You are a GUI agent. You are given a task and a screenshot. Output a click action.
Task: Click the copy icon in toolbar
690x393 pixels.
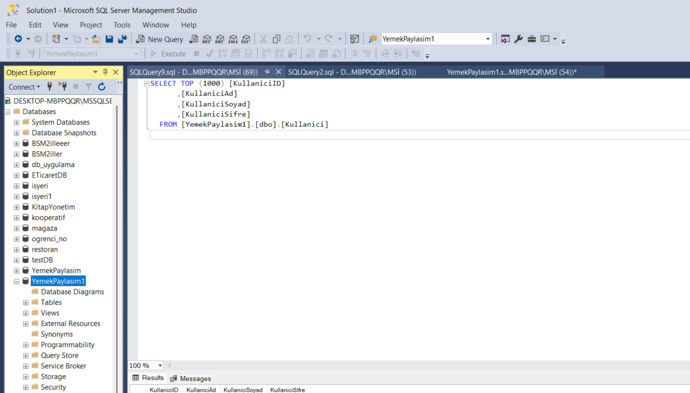(276, 39)
